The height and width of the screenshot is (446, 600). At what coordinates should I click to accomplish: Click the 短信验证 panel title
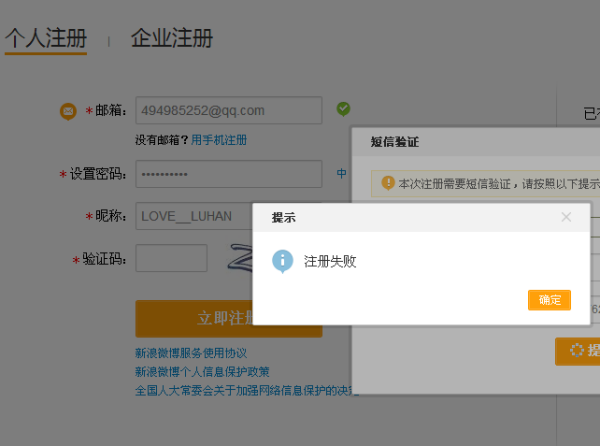point(395,142)
